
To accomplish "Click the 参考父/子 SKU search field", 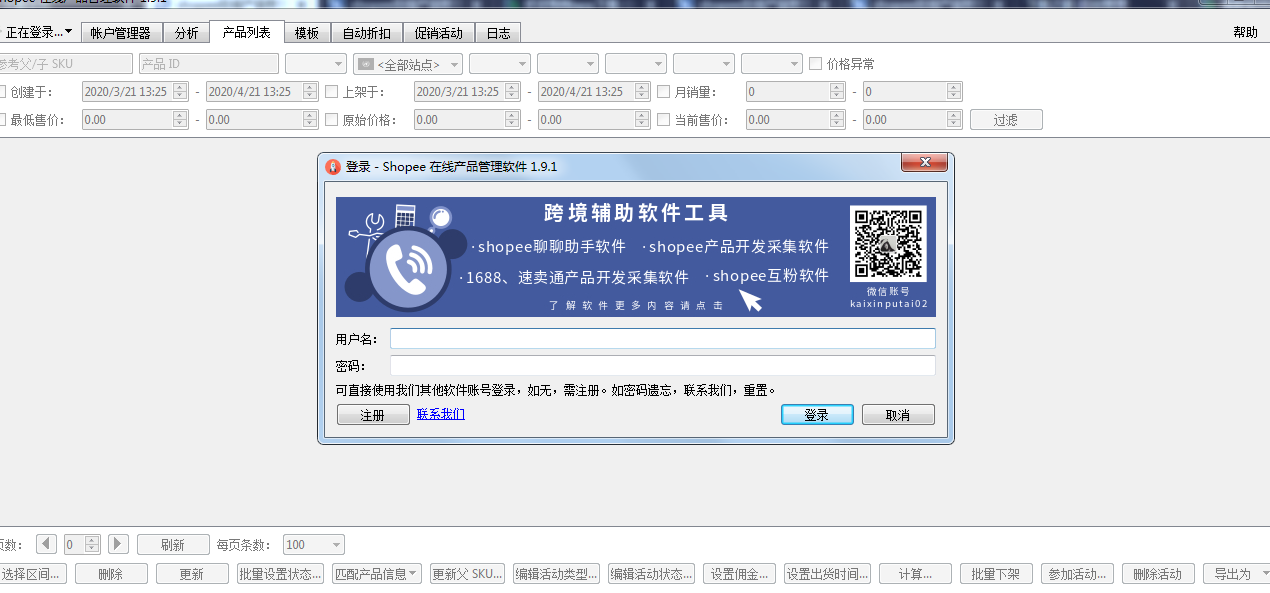I will 66,64.
